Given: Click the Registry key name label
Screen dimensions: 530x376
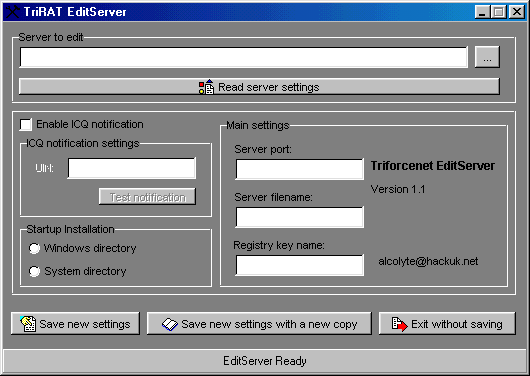Looking at the screenshot, I should (279, 245).
